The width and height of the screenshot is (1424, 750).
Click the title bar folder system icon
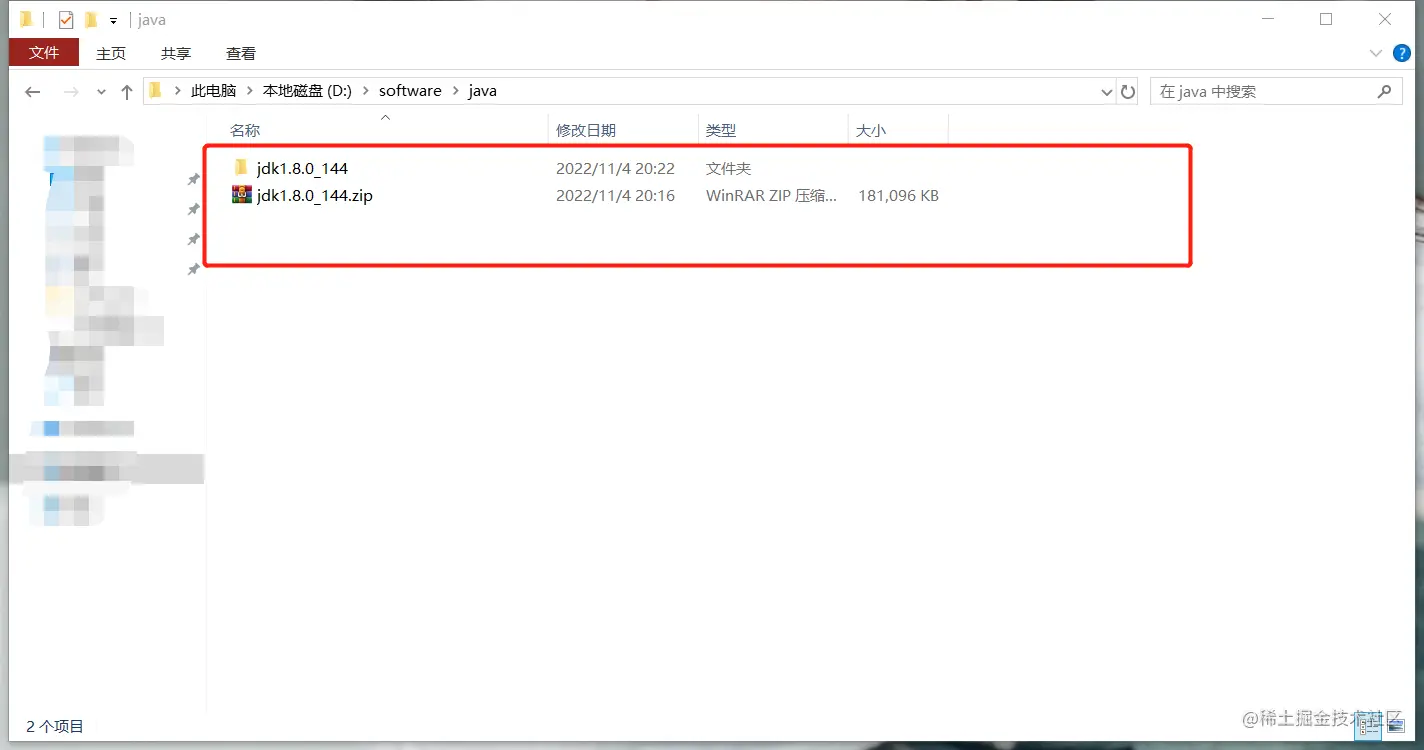pyautogui.click(x=27, y=19)
